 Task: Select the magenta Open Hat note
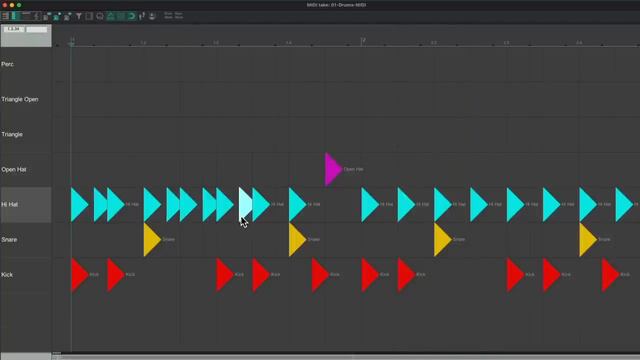[332, 169]
